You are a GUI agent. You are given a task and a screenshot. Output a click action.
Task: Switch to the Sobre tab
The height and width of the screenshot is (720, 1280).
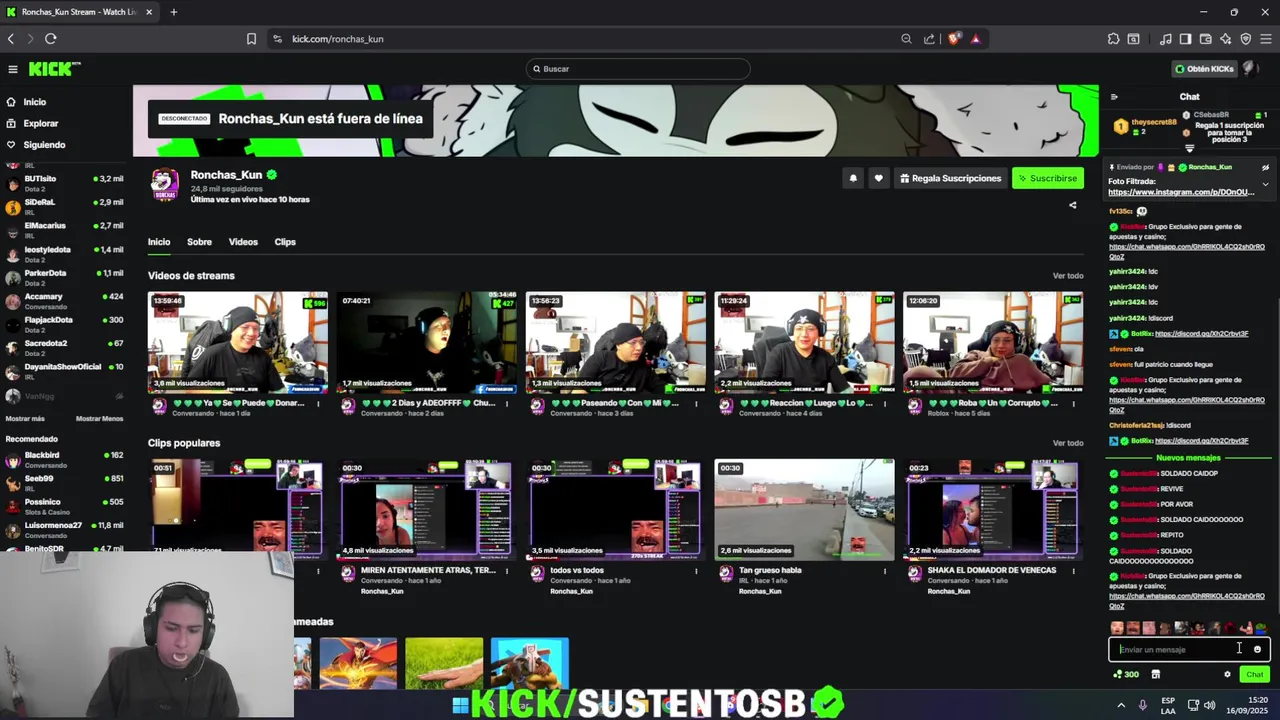pyautogui.click(x=199, y=242)
